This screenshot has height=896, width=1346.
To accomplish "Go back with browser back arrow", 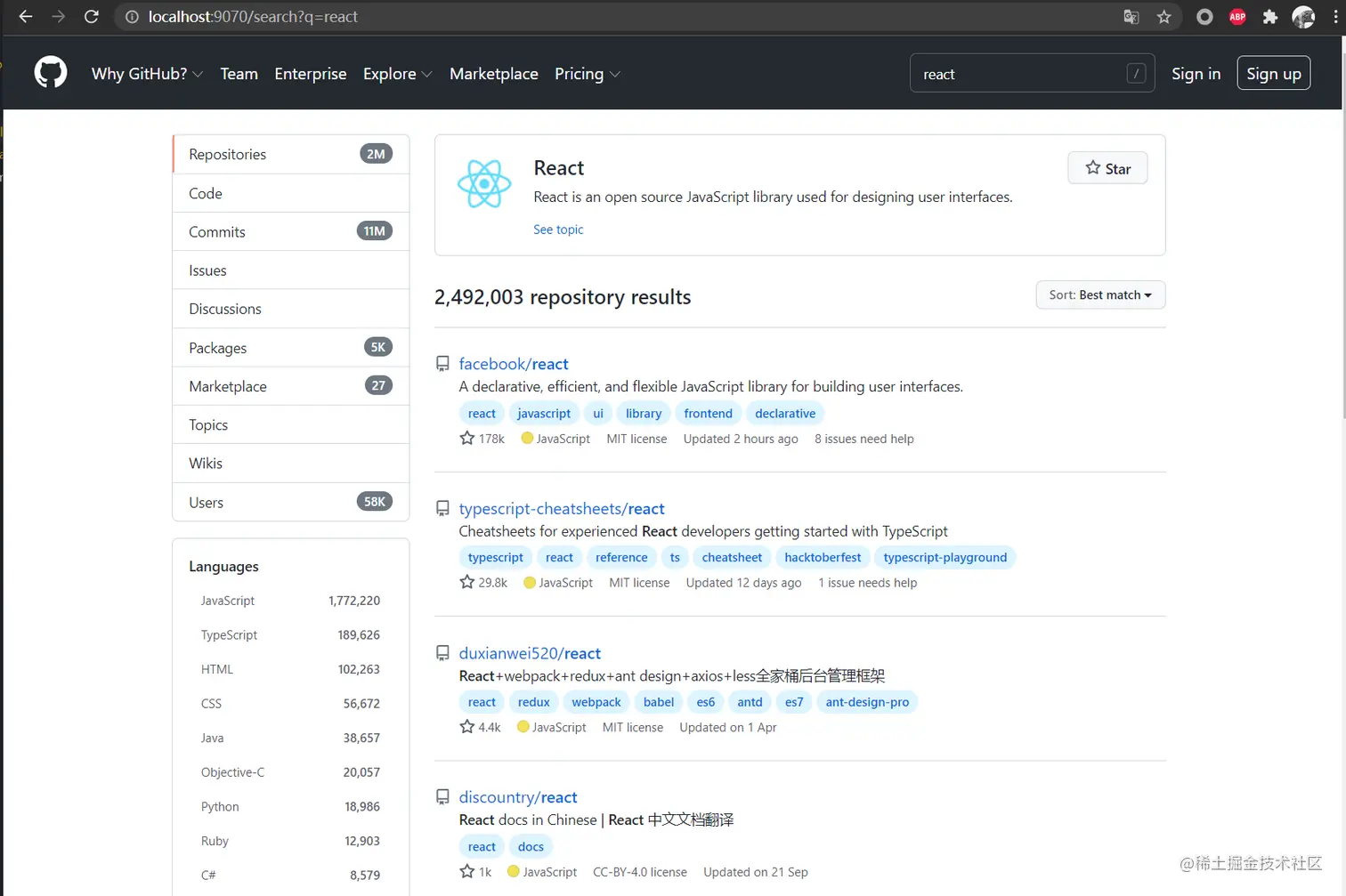I will click(x=25, y=17).
